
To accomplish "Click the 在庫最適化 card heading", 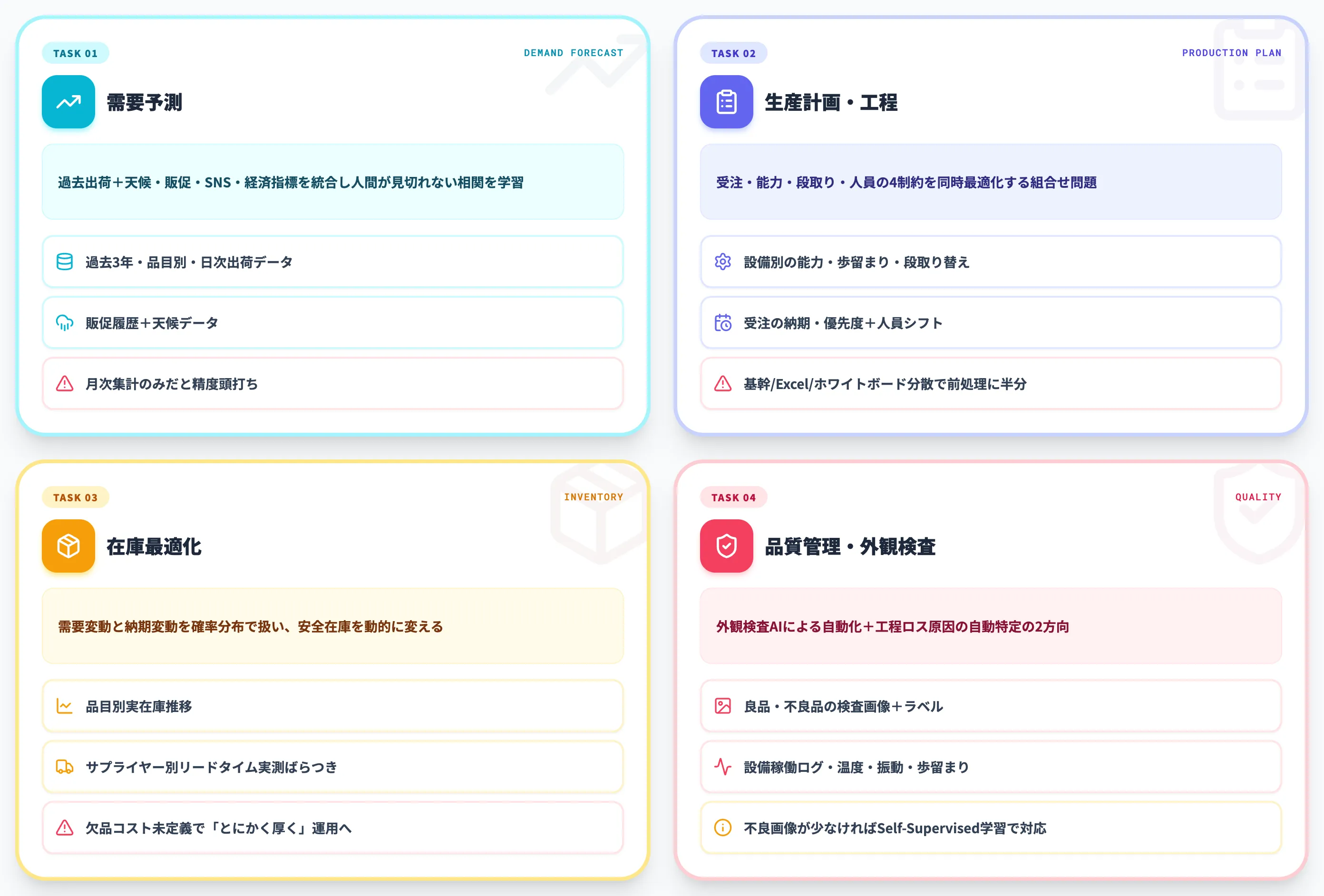I will (154, 546).
